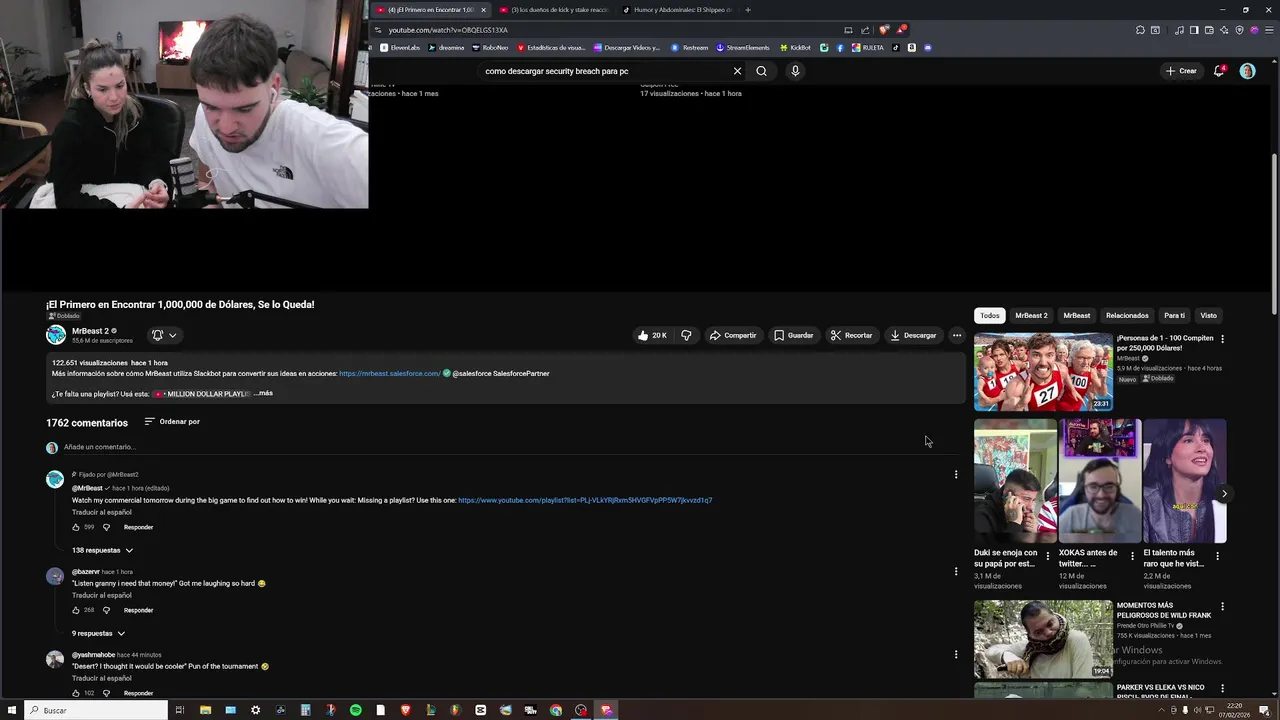Click the 'Guardar' button
This screenshot has height=720, width=1280.
tap(793, 335)
